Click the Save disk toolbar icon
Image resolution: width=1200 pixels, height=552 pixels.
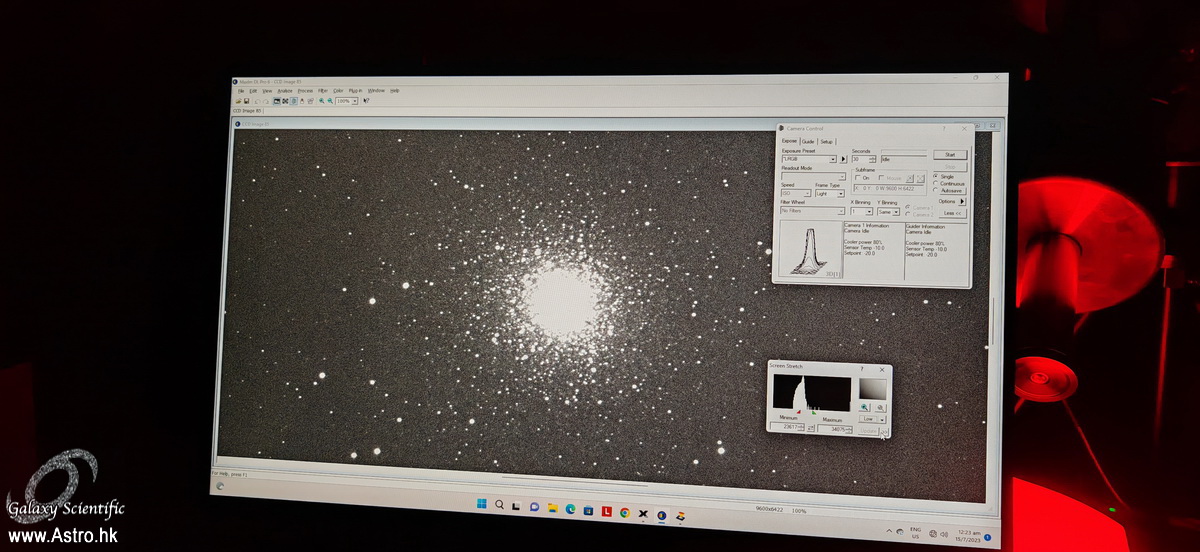pyautogui.click(x=247, y=101)
